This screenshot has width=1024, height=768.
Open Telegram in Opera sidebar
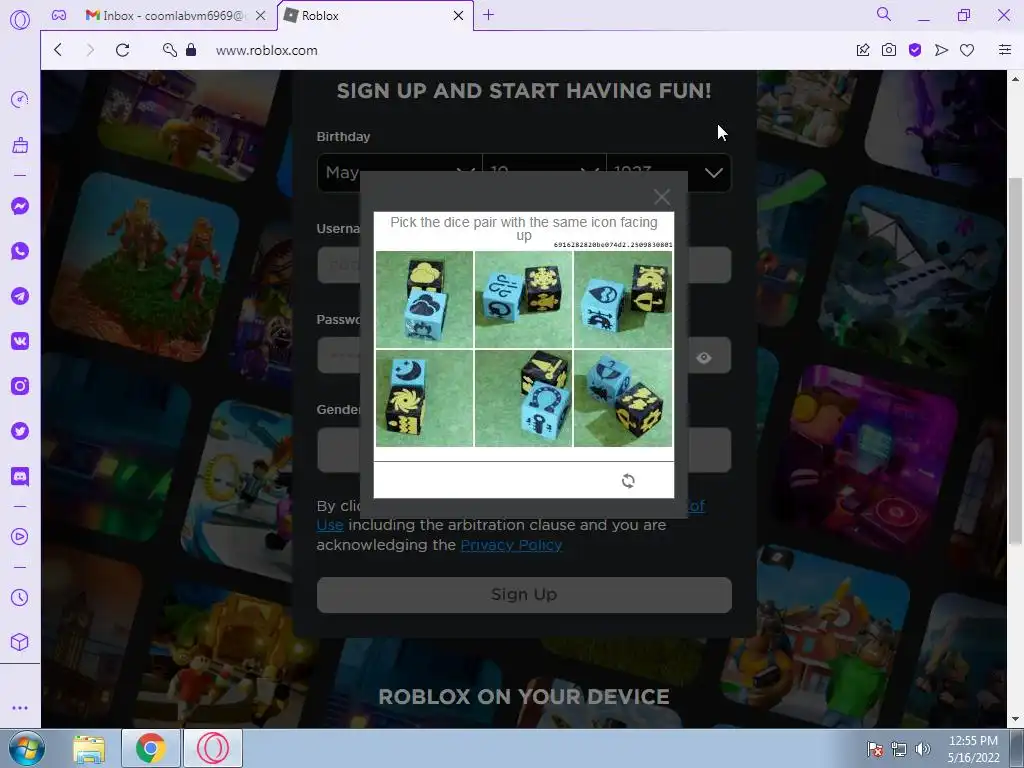20,296
